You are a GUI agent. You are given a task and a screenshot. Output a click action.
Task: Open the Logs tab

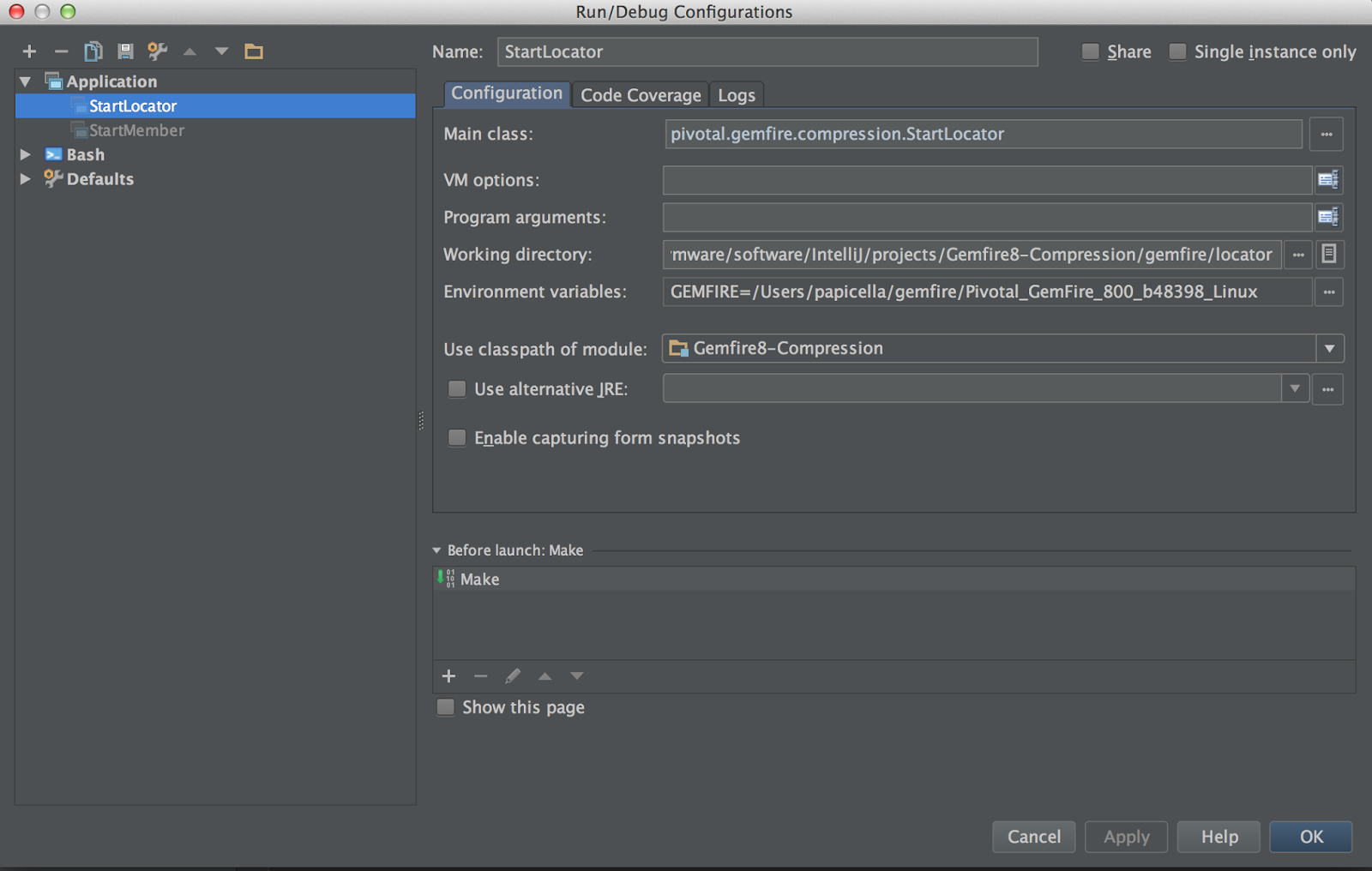[736, 94]
